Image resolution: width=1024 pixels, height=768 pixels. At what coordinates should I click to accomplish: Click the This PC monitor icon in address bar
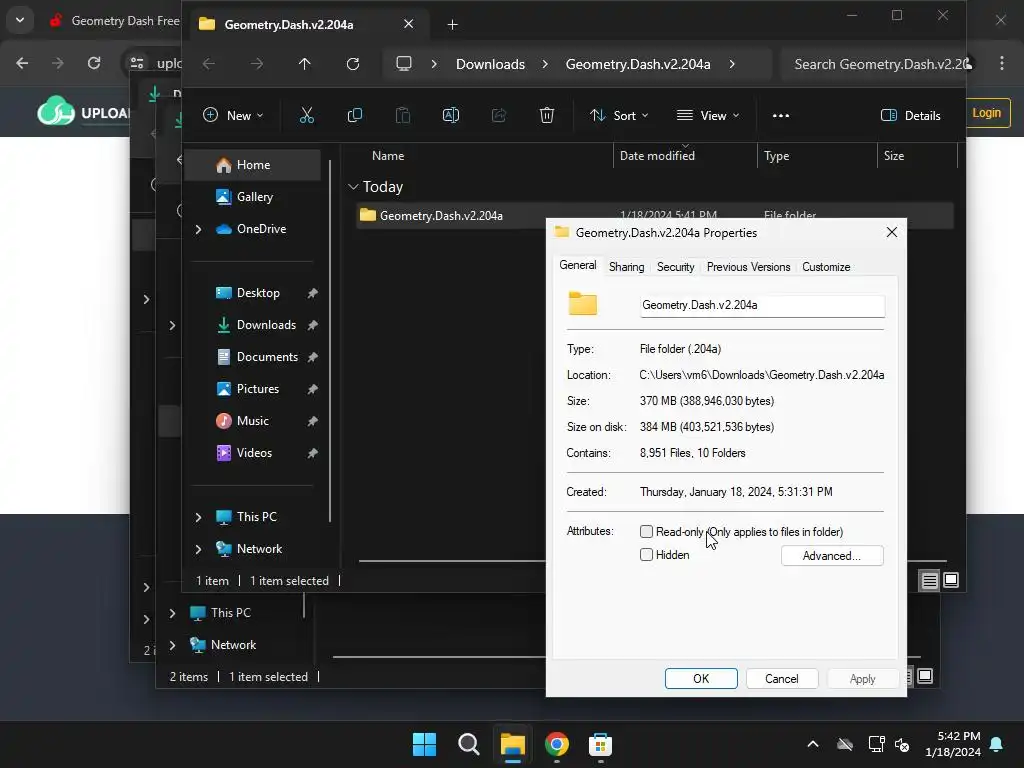[404, 64]
